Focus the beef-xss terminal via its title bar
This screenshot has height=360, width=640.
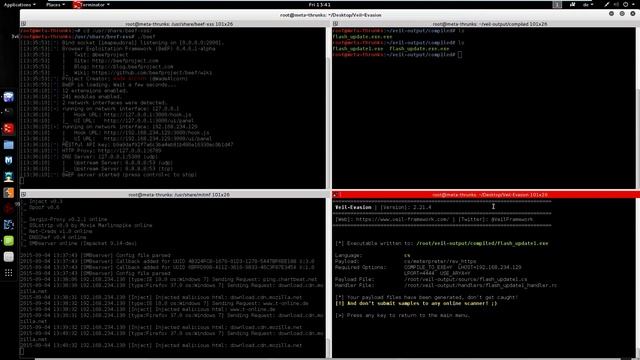tap(179, 24)
